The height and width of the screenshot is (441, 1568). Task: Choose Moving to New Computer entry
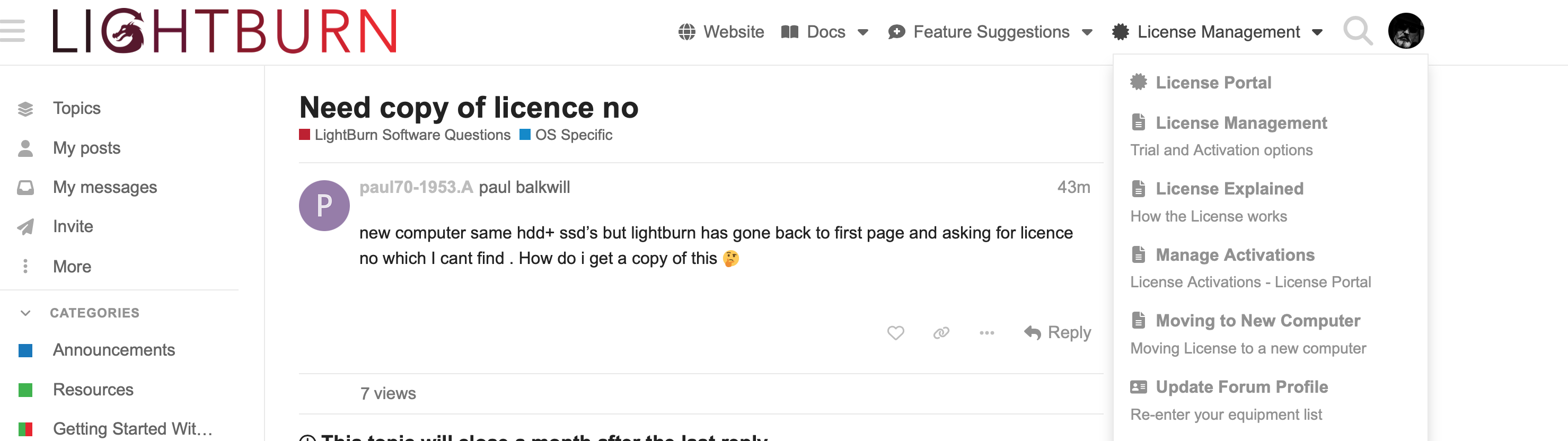[1257, 321]
